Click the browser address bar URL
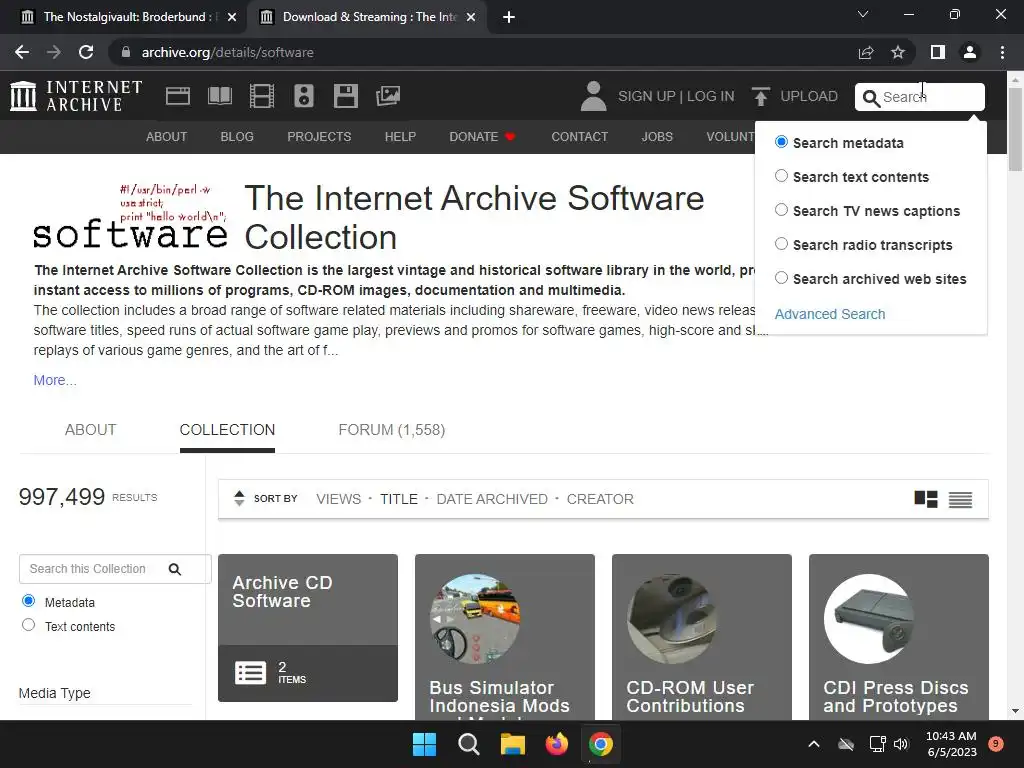This screenshot has width=1024, height=768. tap(227, 52)
